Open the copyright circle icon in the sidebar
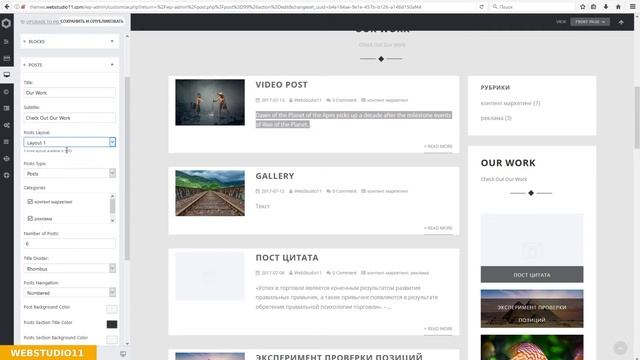Screen dimensions: 640x360 pos(7,92)
